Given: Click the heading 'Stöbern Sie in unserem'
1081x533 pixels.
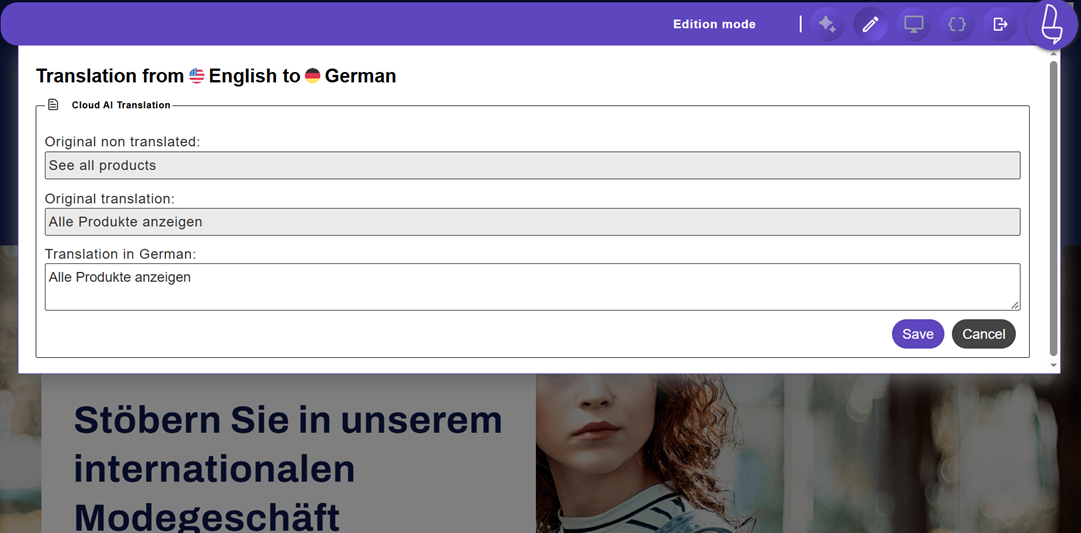Looking at the screenshot, I should (288, 419).
